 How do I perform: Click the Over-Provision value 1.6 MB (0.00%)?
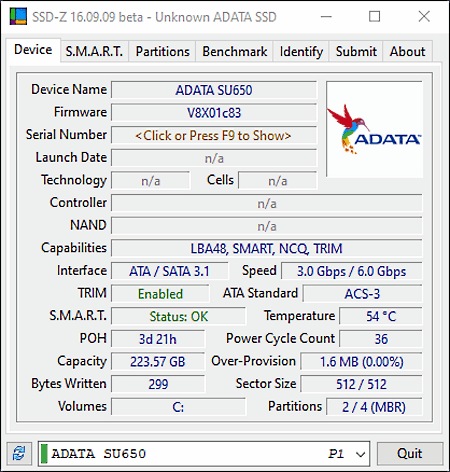coord(362,362)
